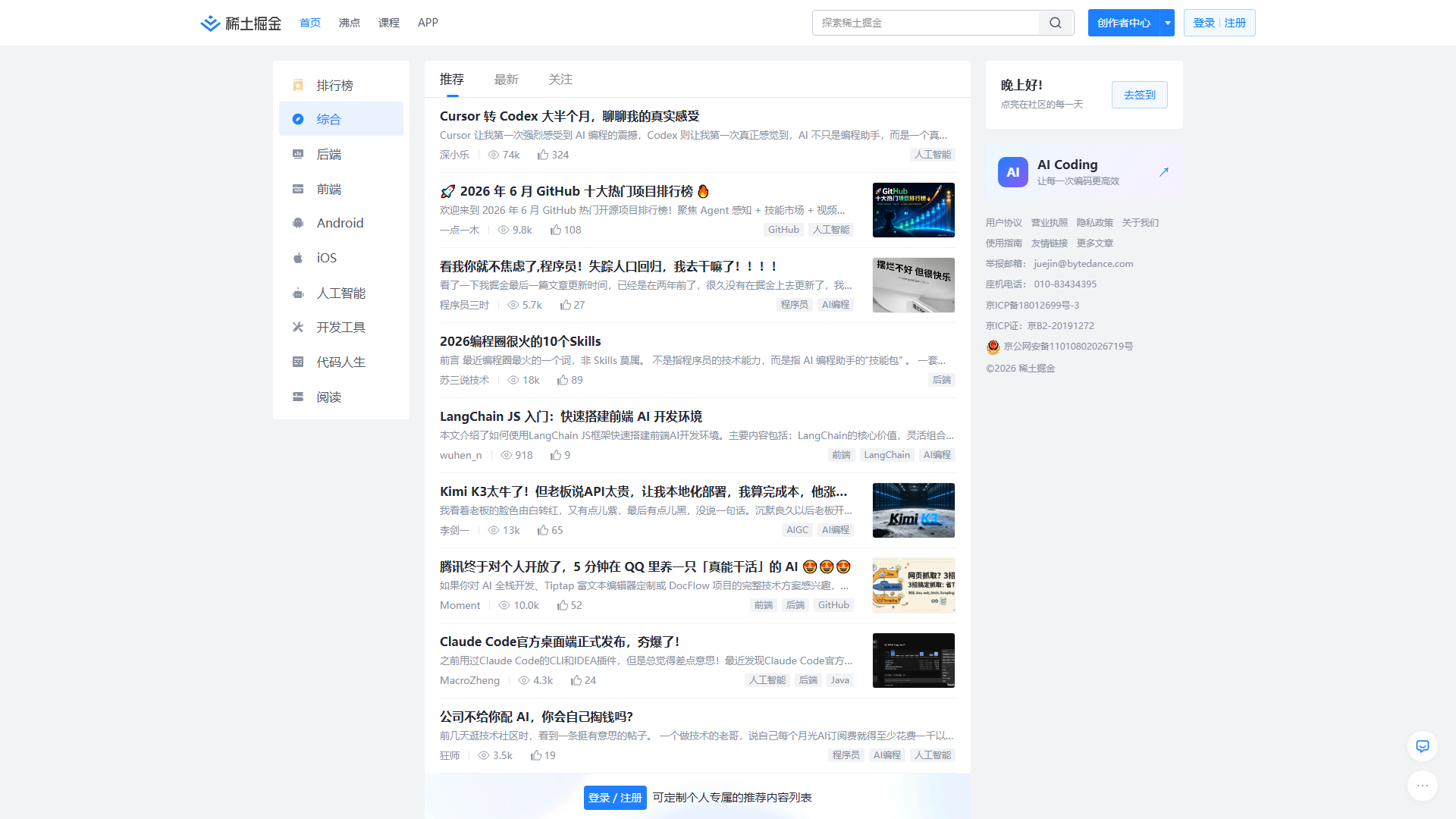Image resolution: width=1456 pixels, height=819 pixels.
Task: Switch to the 关注 tab
Action: click(x=561, y=79)
